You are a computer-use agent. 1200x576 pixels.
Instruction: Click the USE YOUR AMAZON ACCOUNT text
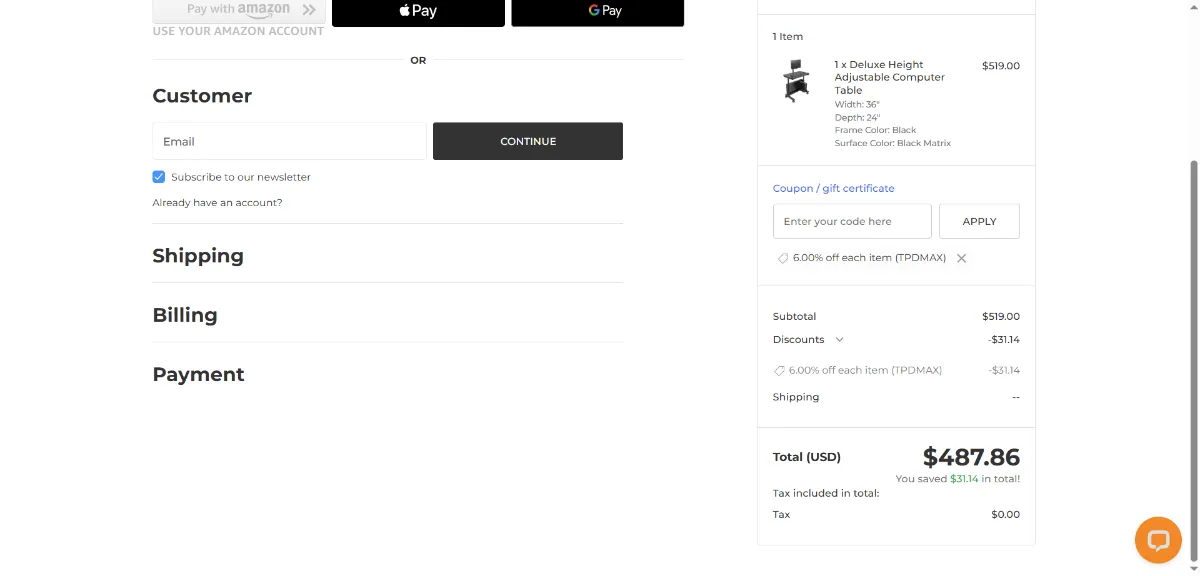coord(238,31)
